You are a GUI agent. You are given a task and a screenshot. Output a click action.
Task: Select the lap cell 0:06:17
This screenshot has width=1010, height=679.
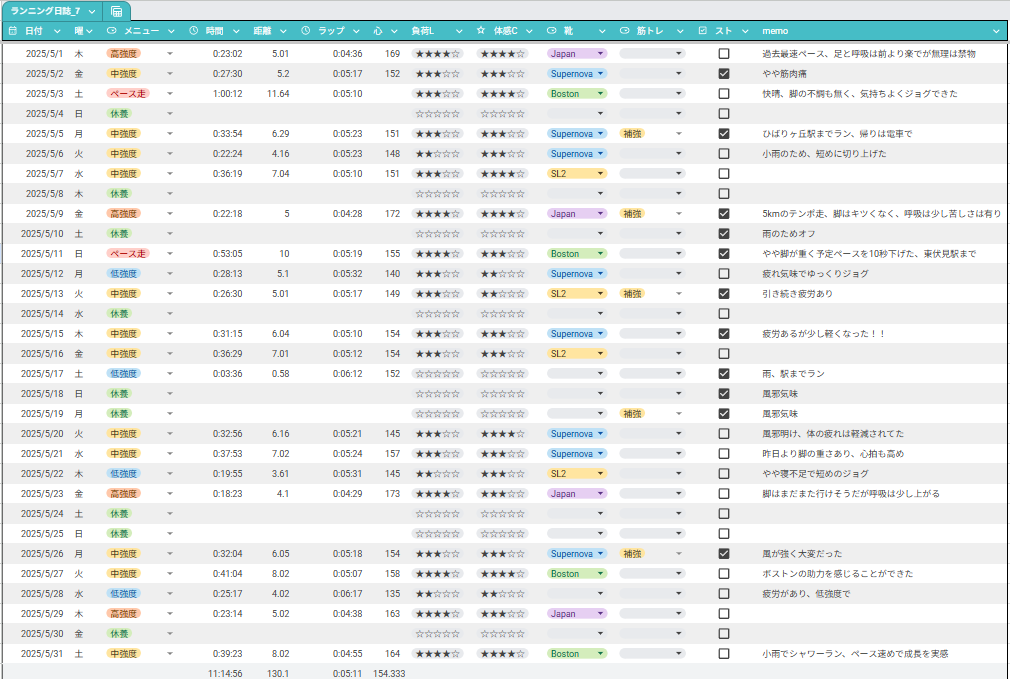click(347, 593)
